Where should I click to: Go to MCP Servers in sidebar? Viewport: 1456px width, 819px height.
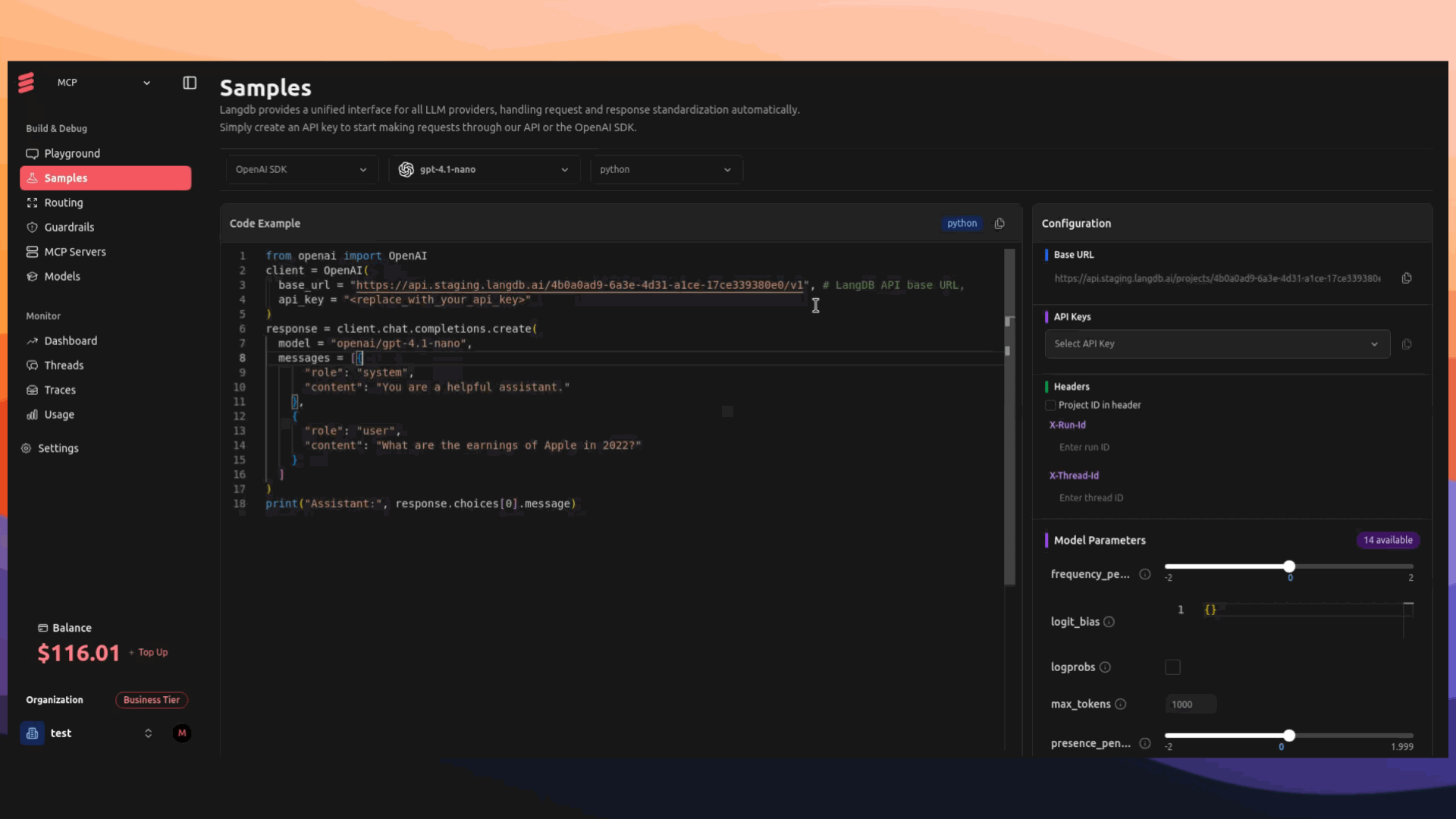75,252
